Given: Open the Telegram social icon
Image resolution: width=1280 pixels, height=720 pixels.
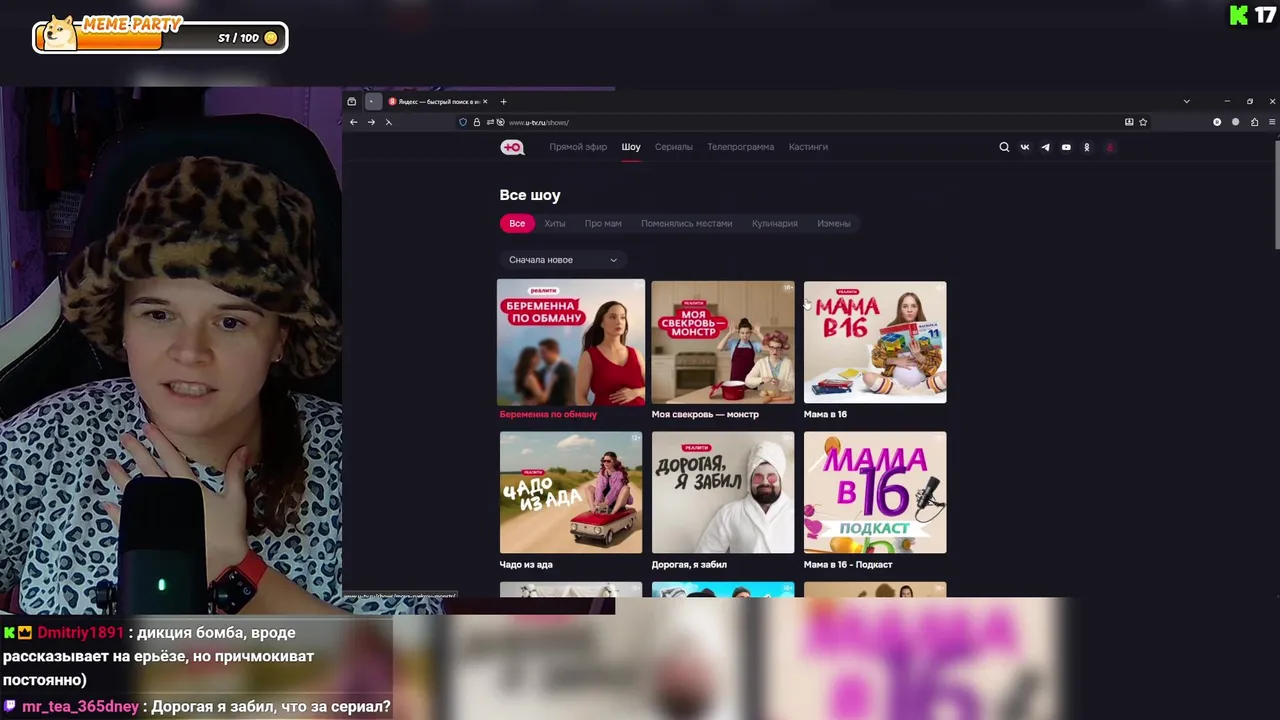Looking at the screenshot, I should (x=1045, y=147).
